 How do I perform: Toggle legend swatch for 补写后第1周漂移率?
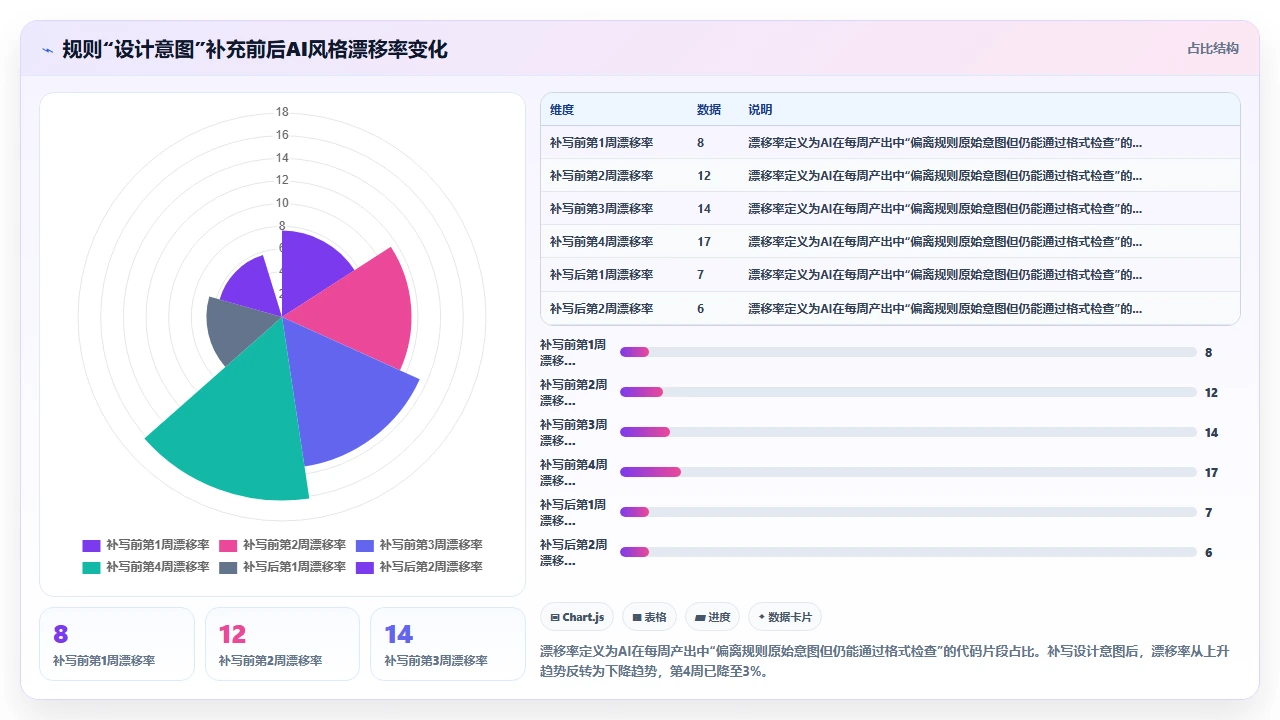tap(227, 567)
